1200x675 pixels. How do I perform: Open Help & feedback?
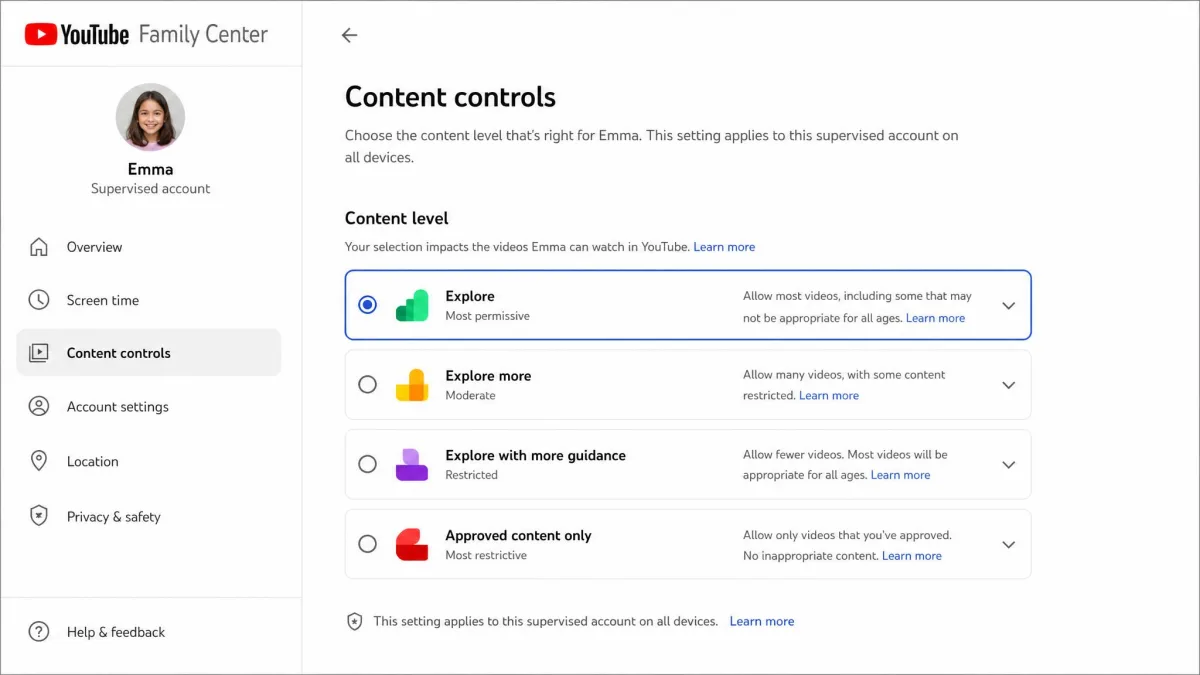pyautogui.click(x=149, y=632)
